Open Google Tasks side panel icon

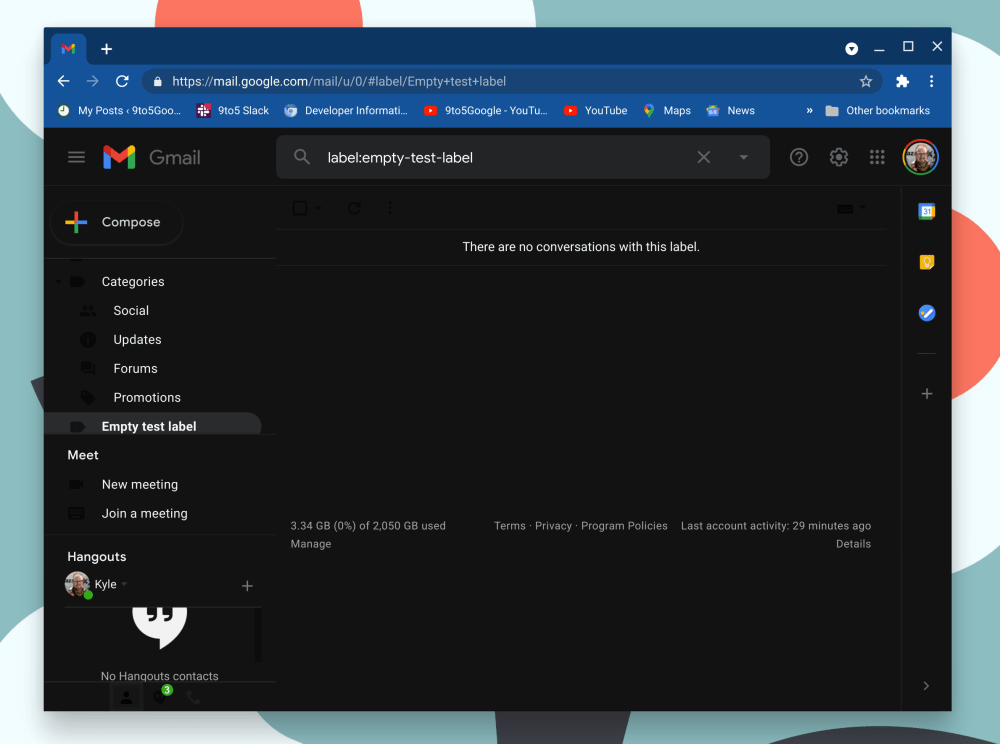point(926,313)
